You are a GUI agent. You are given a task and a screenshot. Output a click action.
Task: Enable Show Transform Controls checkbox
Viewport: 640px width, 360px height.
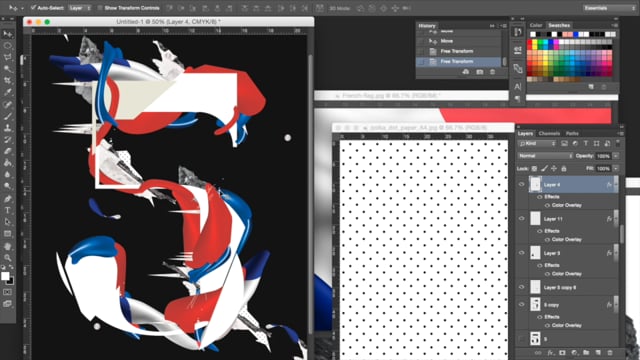coord(100,8)
